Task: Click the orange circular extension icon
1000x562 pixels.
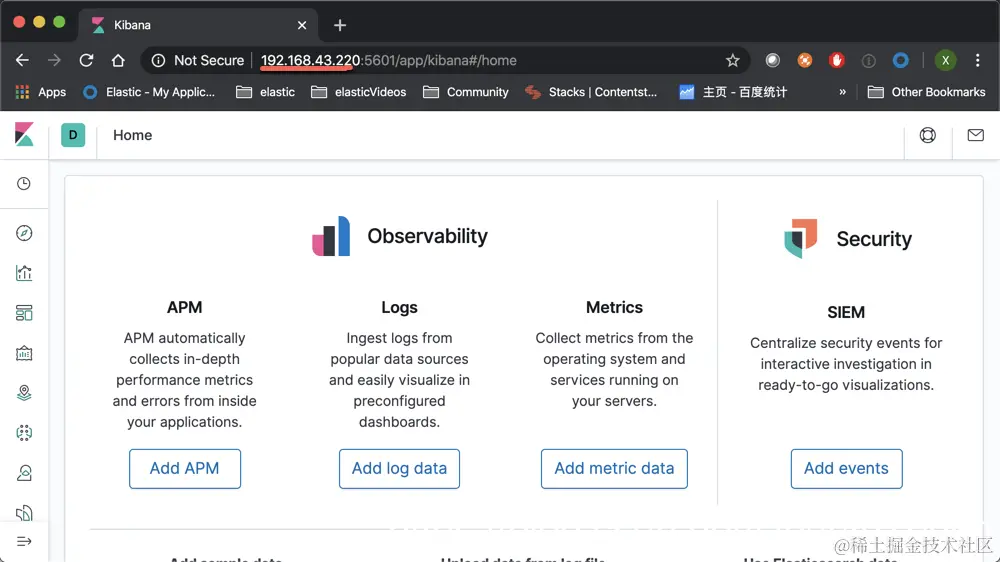Action: pyautogui.click(x=805, y=61)
